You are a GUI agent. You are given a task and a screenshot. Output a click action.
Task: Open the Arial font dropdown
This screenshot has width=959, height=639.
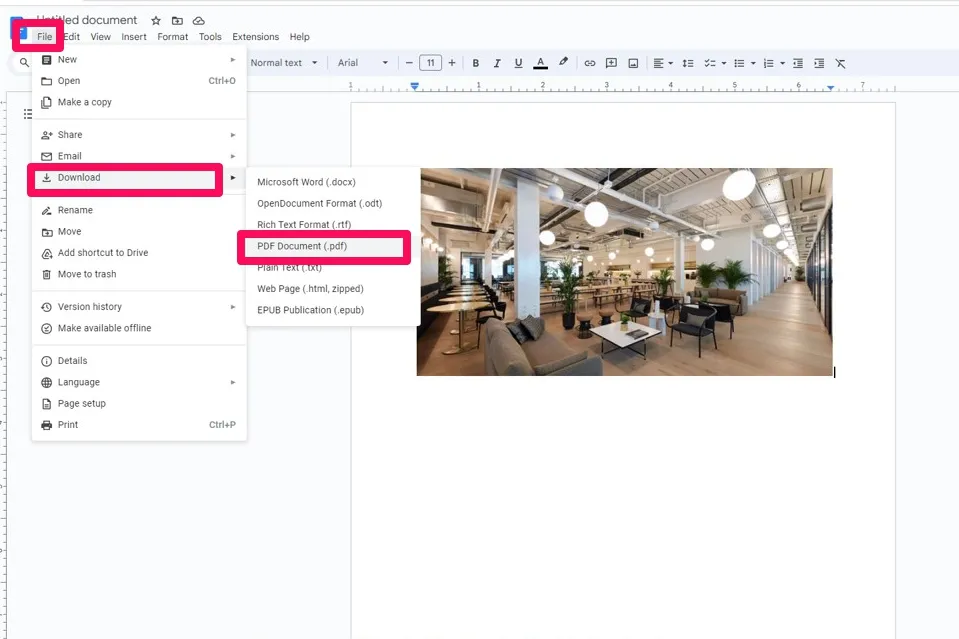coord(362,62)
